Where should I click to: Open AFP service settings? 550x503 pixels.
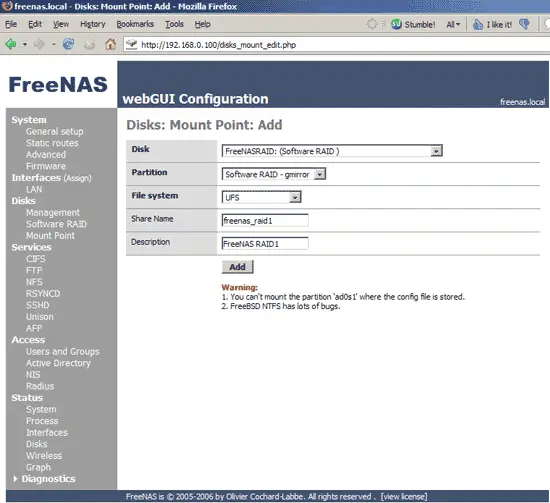pos(34,328)
